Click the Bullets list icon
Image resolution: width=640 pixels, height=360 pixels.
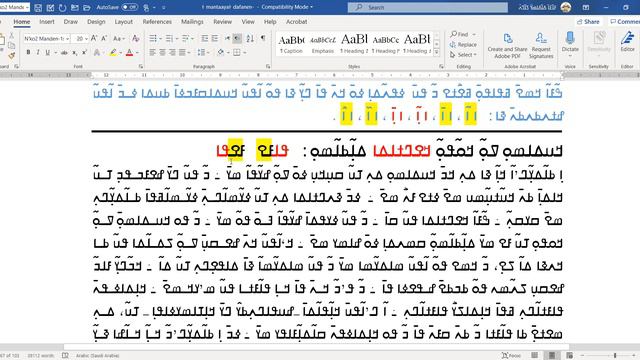click(153, 38)
